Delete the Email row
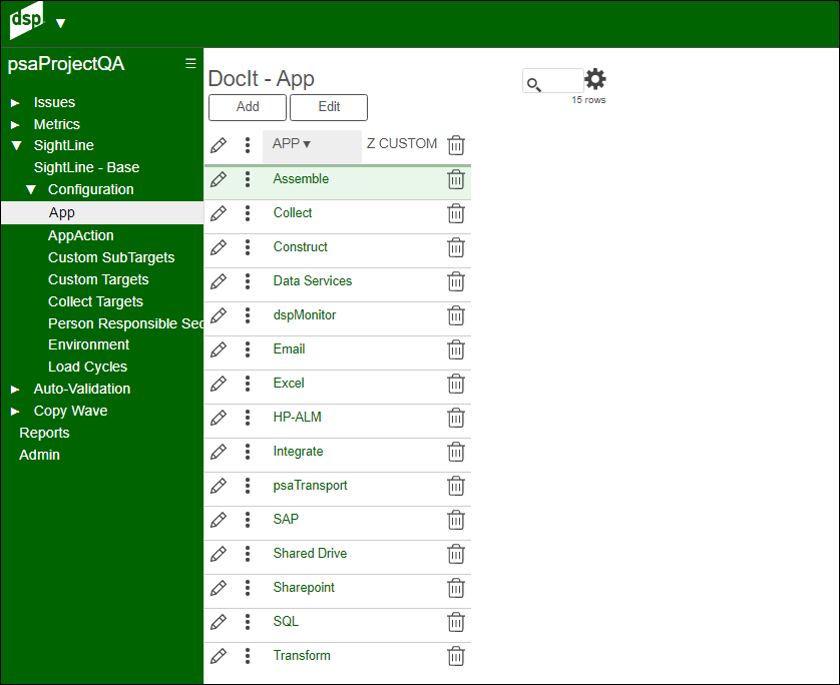Viewport: 840px width, 685px height. 456,350
